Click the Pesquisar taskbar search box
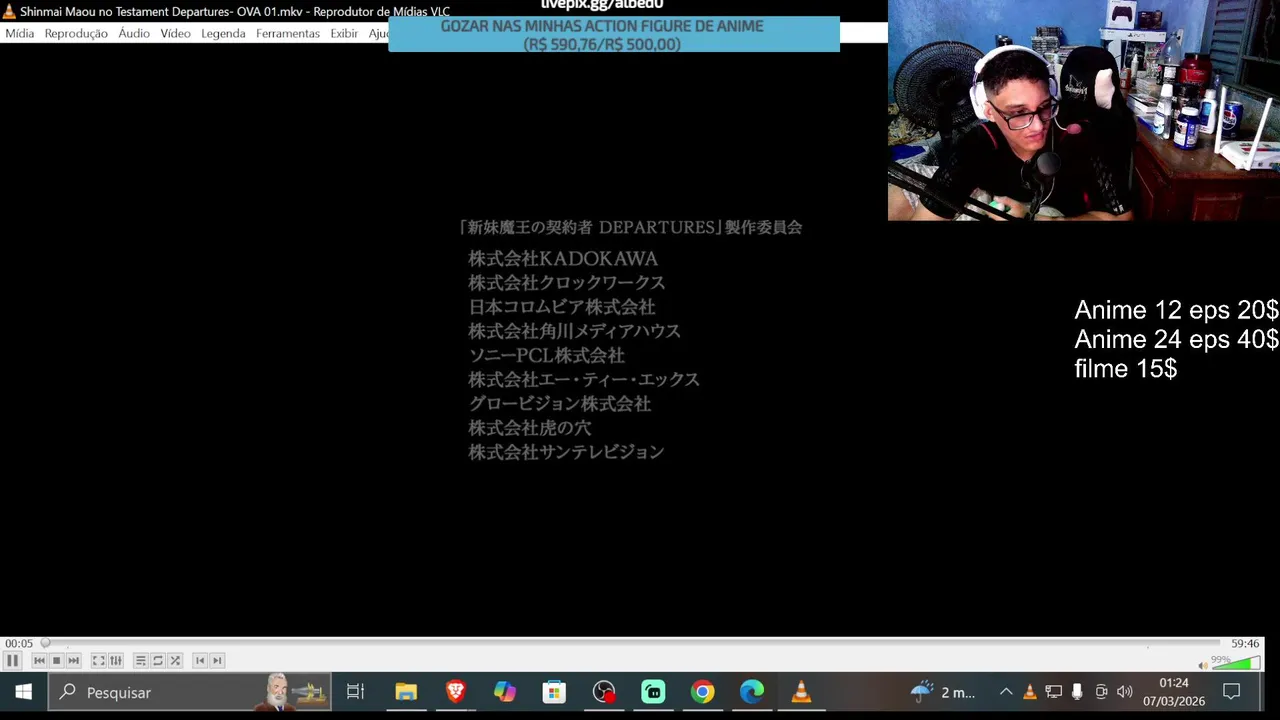The height and width of the screenshot is (720, 1280). [x=190, y=692]
